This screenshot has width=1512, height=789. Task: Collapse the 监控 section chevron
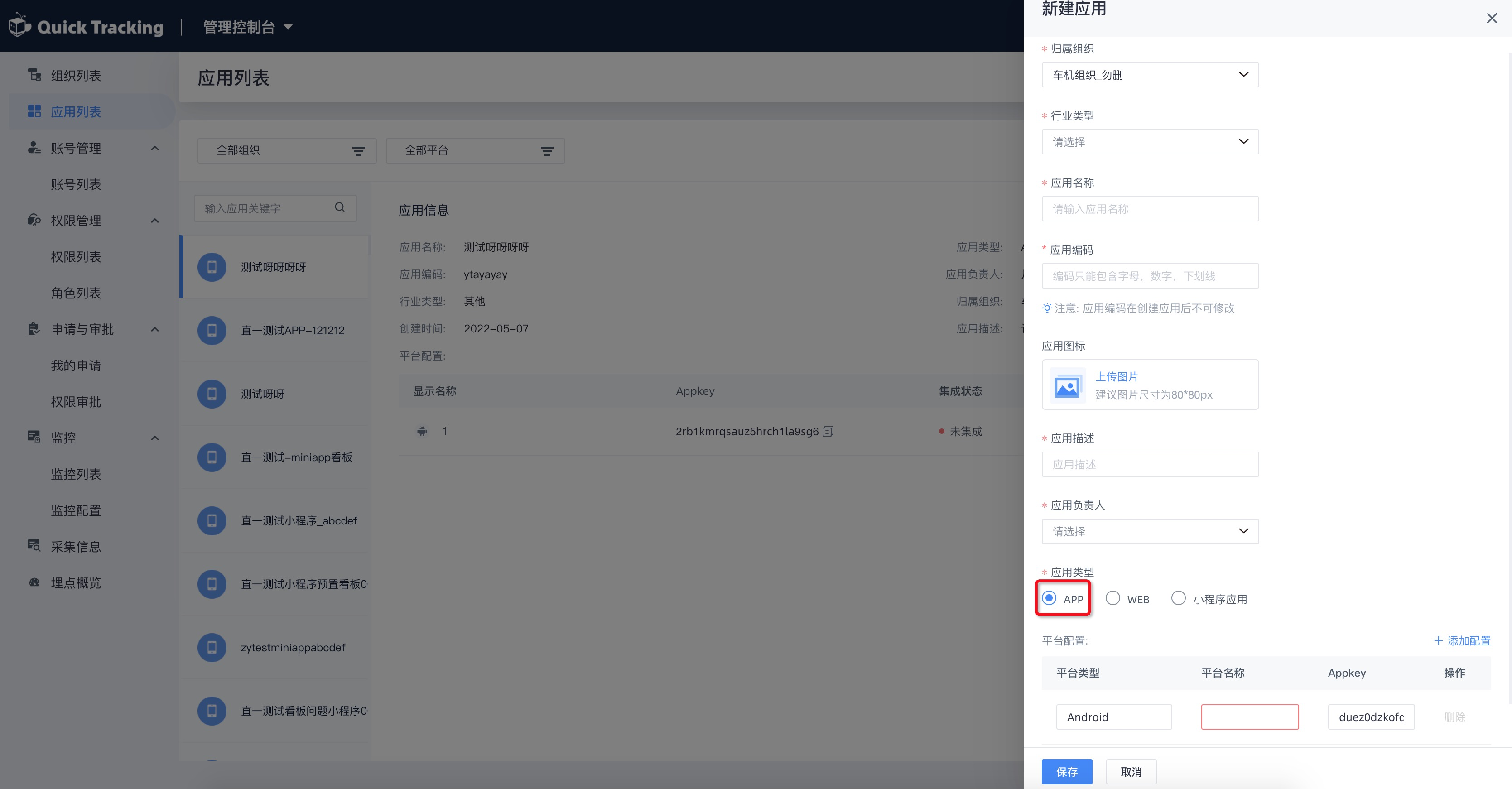[155, 438]
